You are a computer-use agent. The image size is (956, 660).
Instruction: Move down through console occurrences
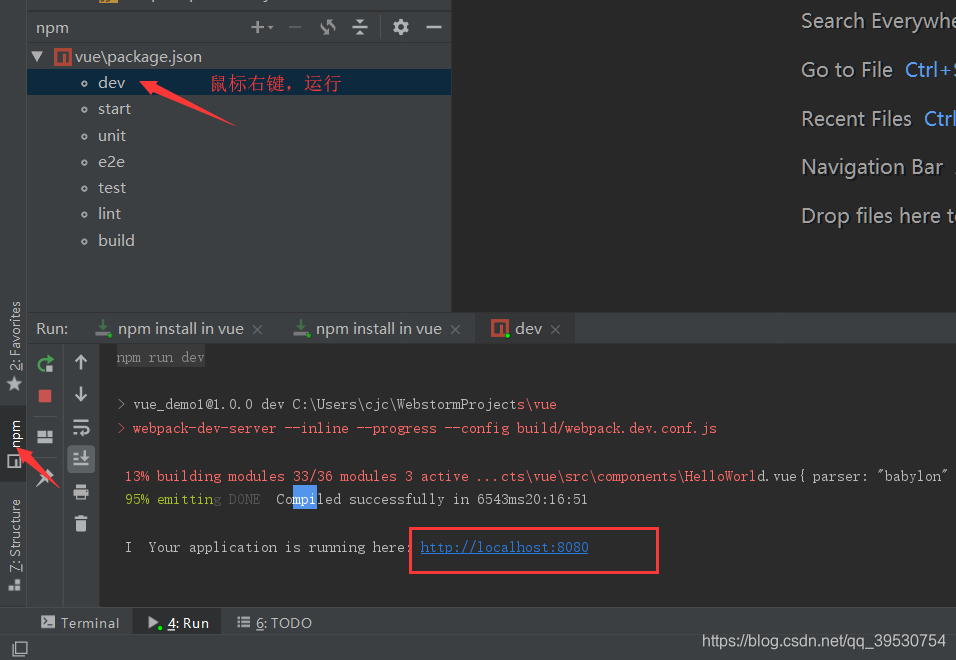(x=81, y=394)
